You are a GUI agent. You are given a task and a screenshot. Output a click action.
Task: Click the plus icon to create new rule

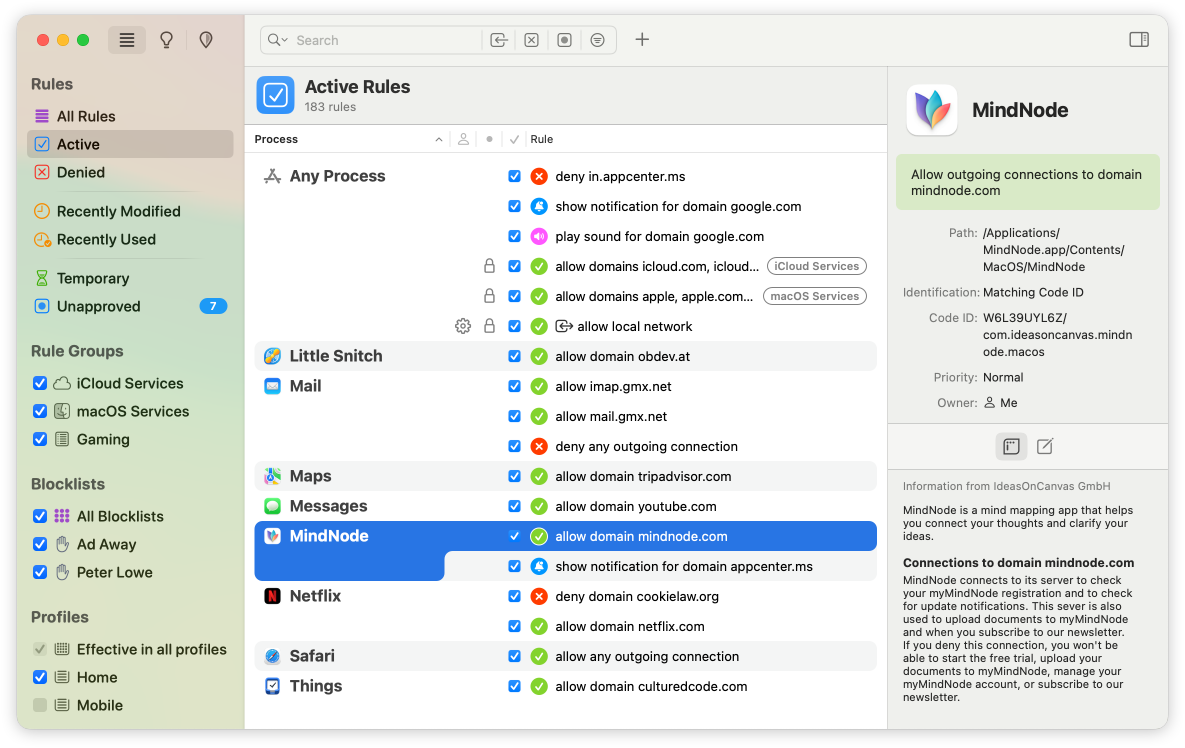[641, 40]
